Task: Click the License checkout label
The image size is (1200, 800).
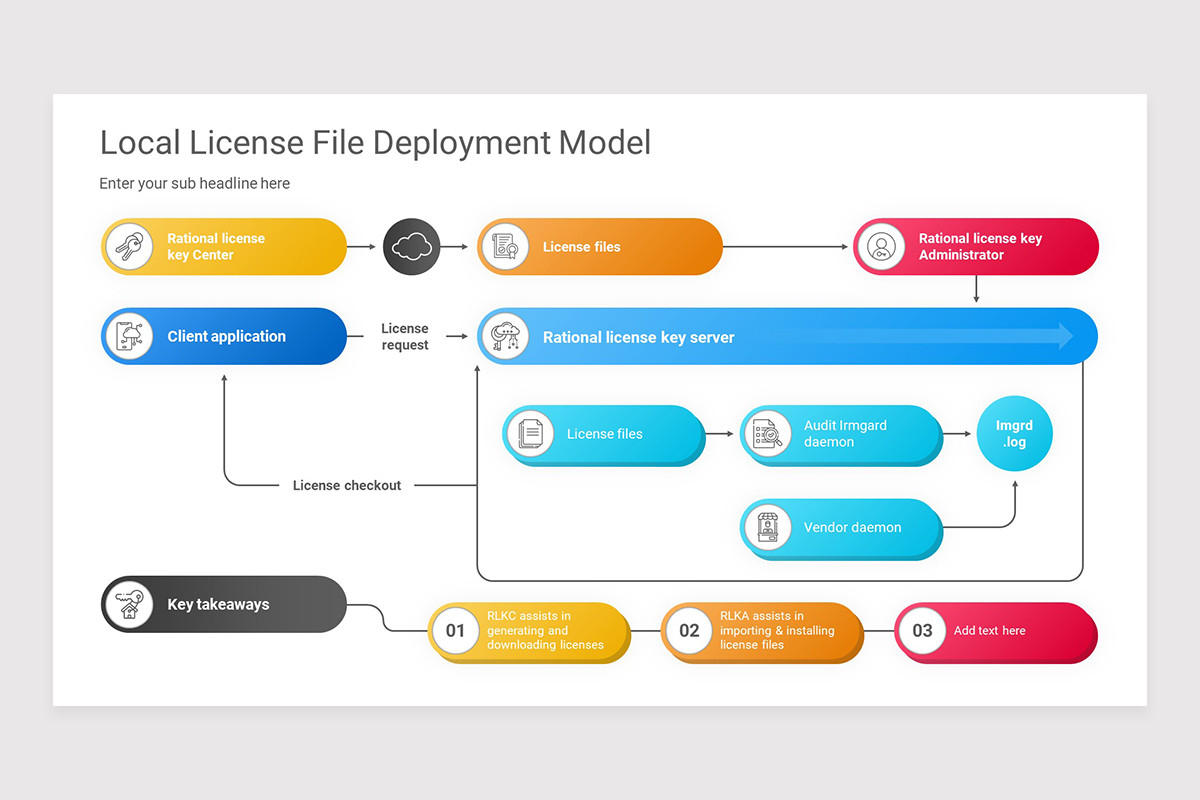Action: (x=346, y=485)
